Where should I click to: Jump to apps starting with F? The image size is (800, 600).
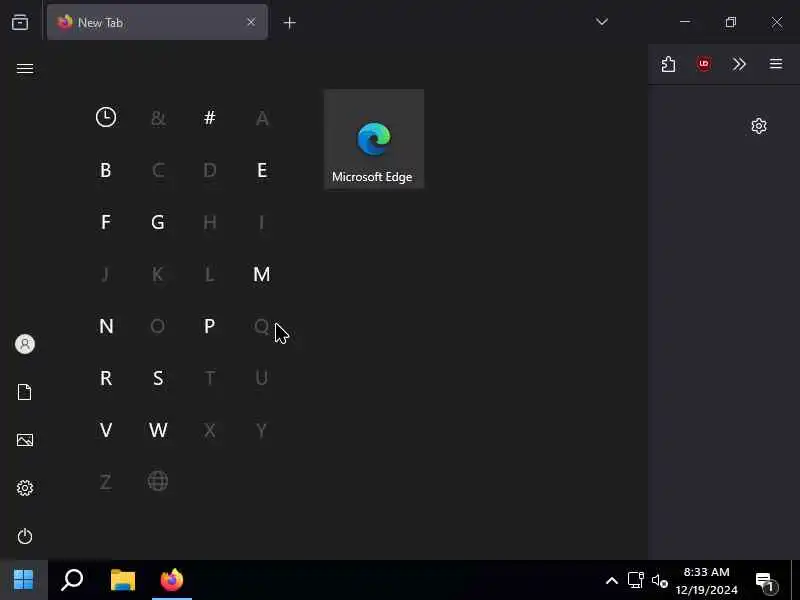(x=105, y=222)
